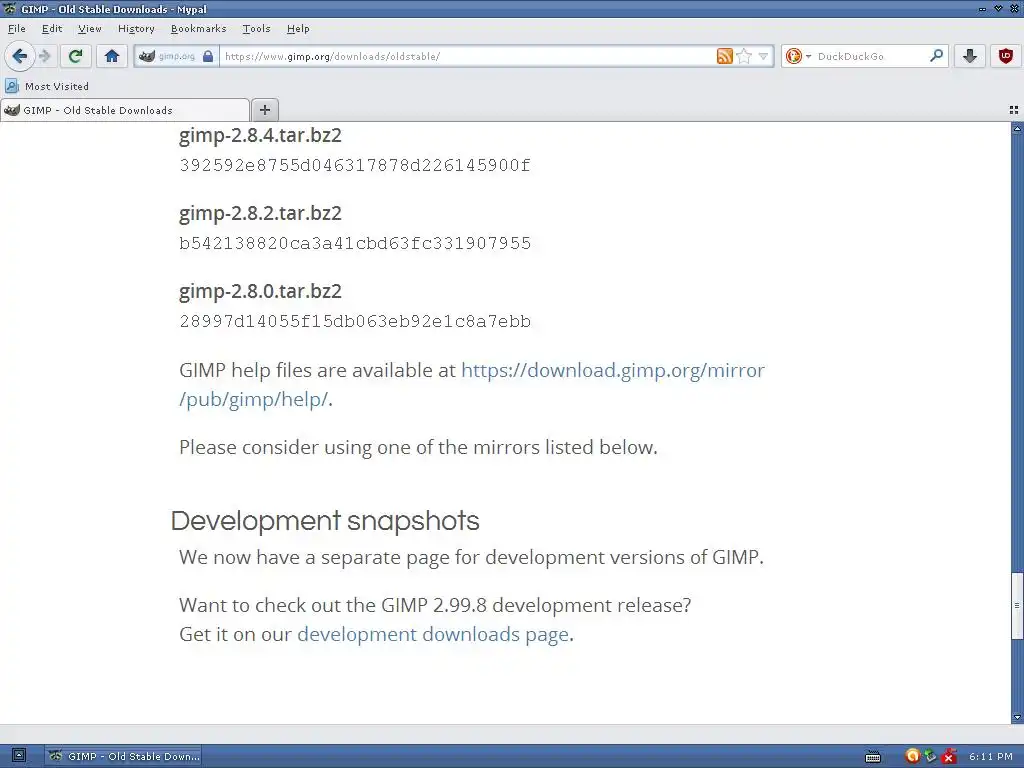Open the development downloads page link
This screenshot has width=1024, height=768.
(x=433, y=634)
